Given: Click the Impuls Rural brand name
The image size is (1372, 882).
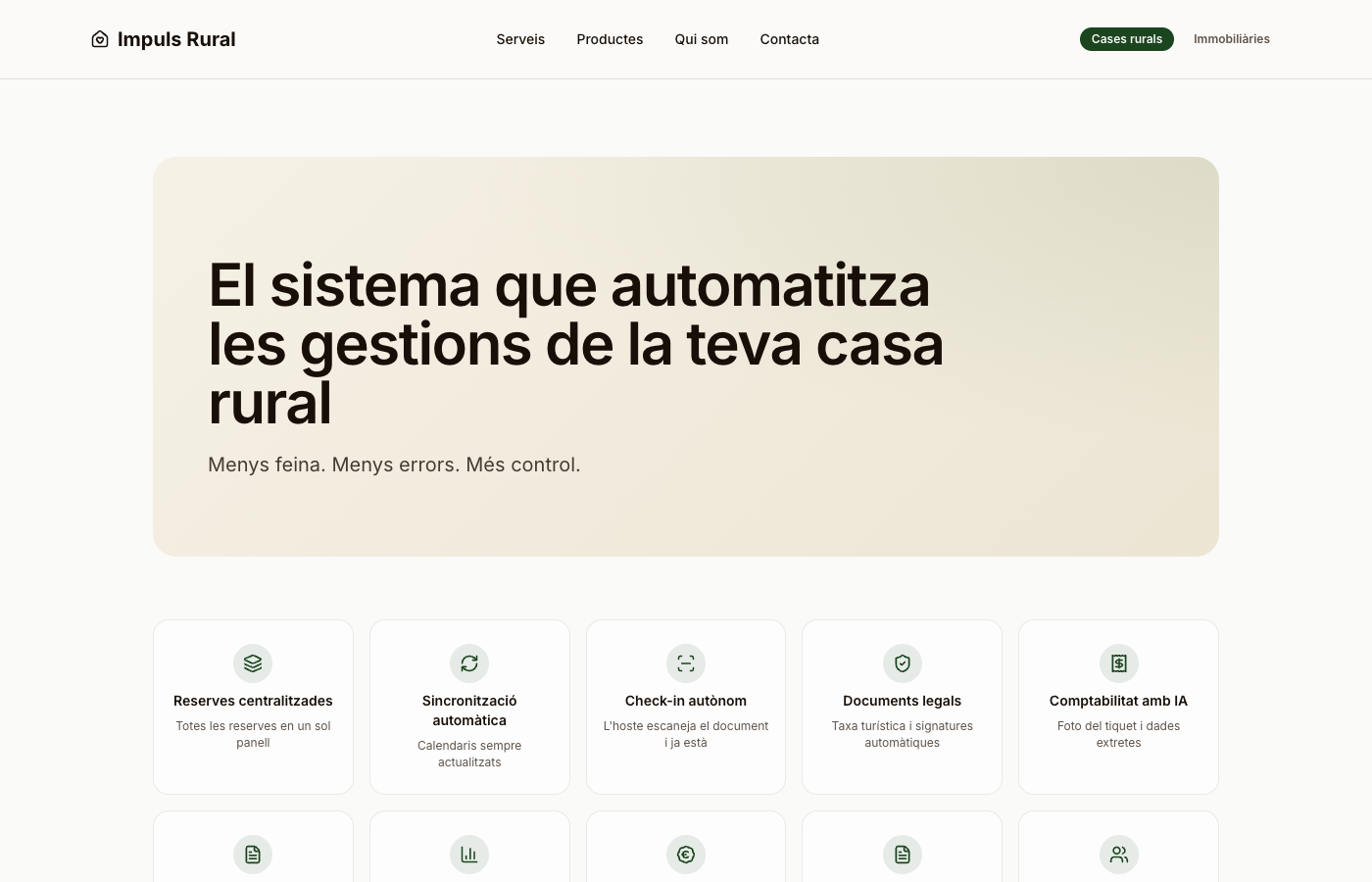Looking at the screenshot, I should 176,39.
